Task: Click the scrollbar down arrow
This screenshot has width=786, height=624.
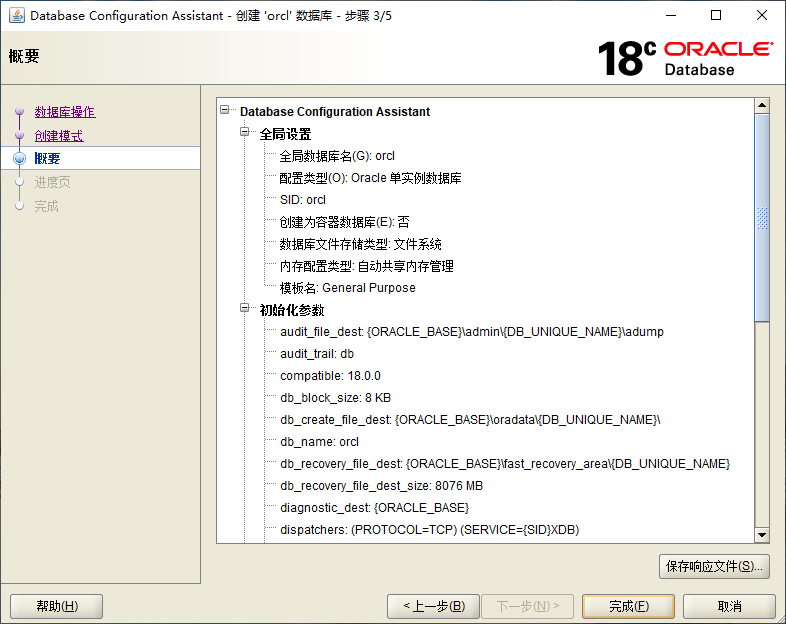Action: (x=762, y=535)
